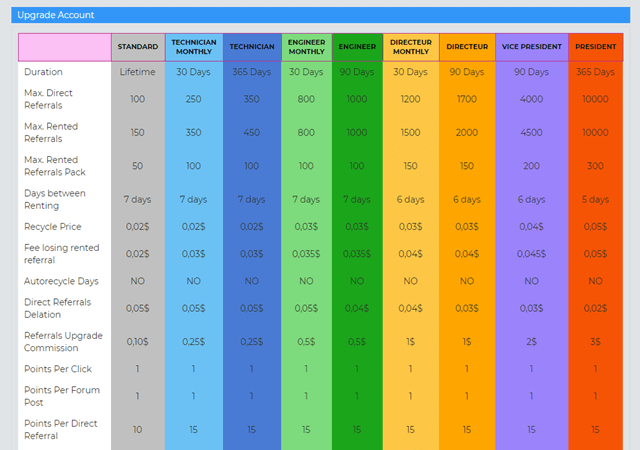Click the 0,02$ Delation cell under President
The height and width of the screenshot is (450, 640).
point(595,308)
